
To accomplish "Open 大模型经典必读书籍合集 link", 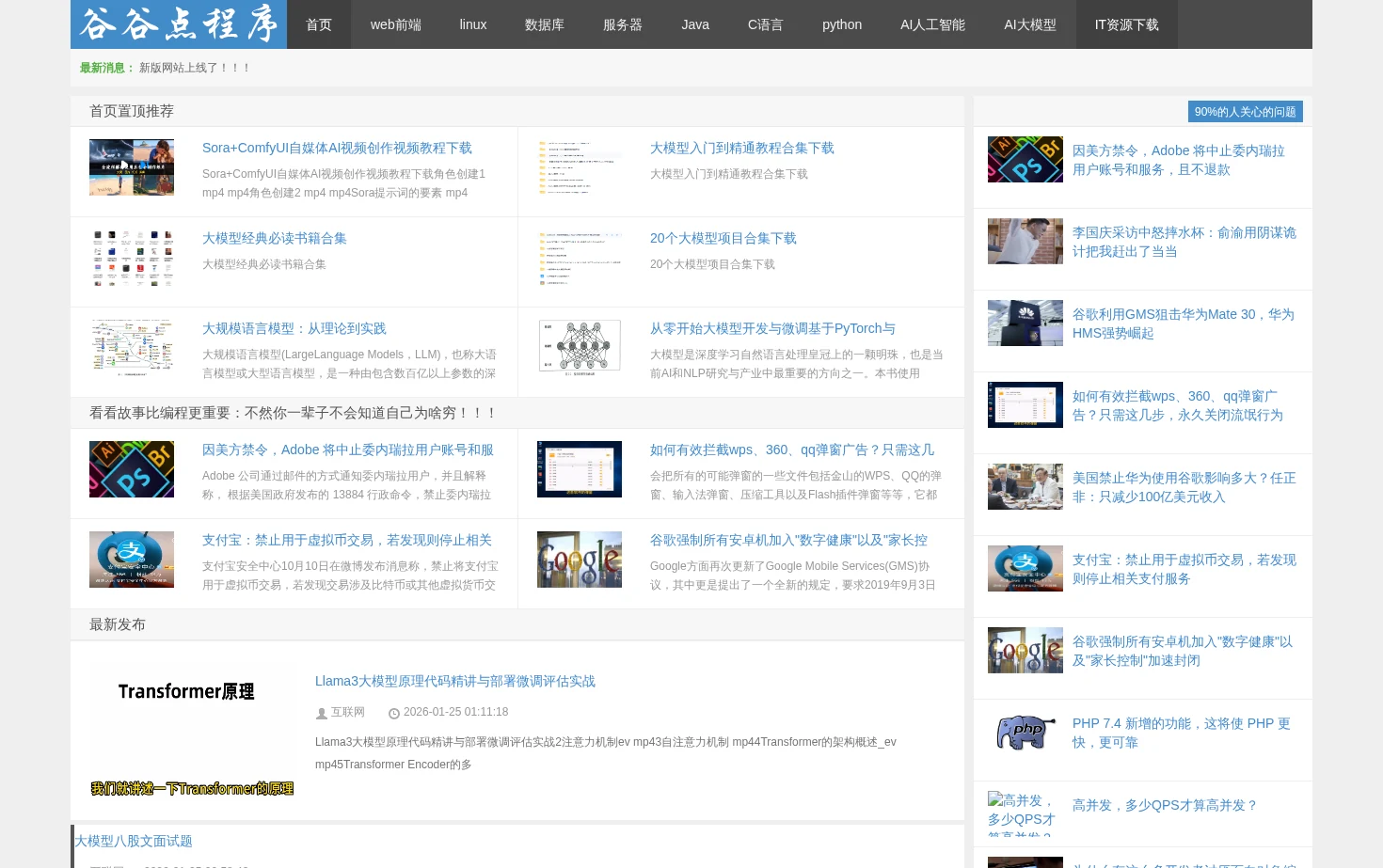I will [x=275, y=238].
